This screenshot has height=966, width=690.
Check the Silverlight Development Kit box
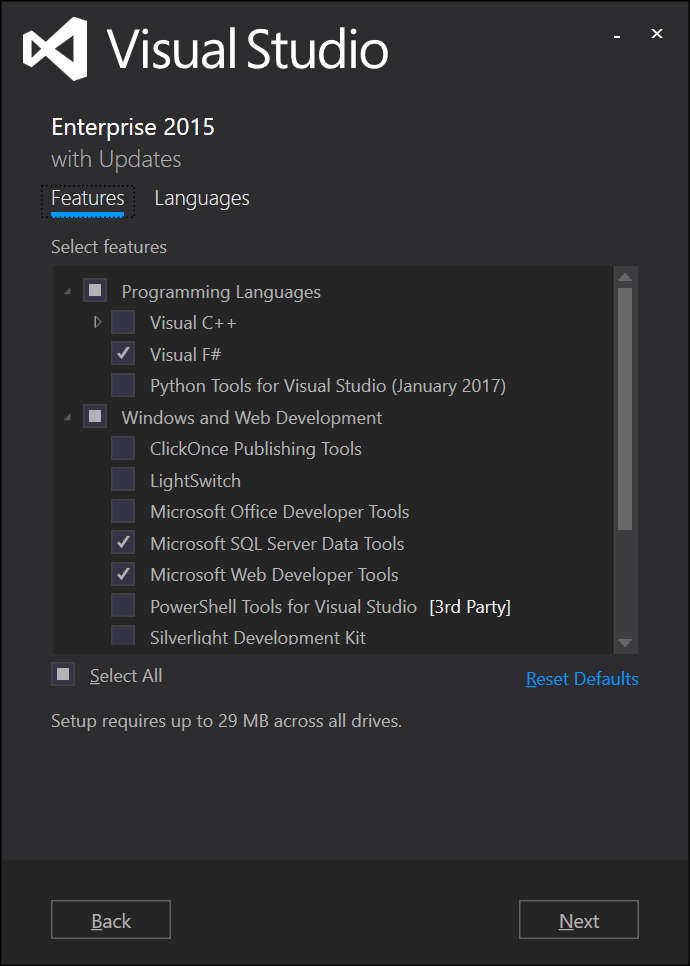click(123, 635)
